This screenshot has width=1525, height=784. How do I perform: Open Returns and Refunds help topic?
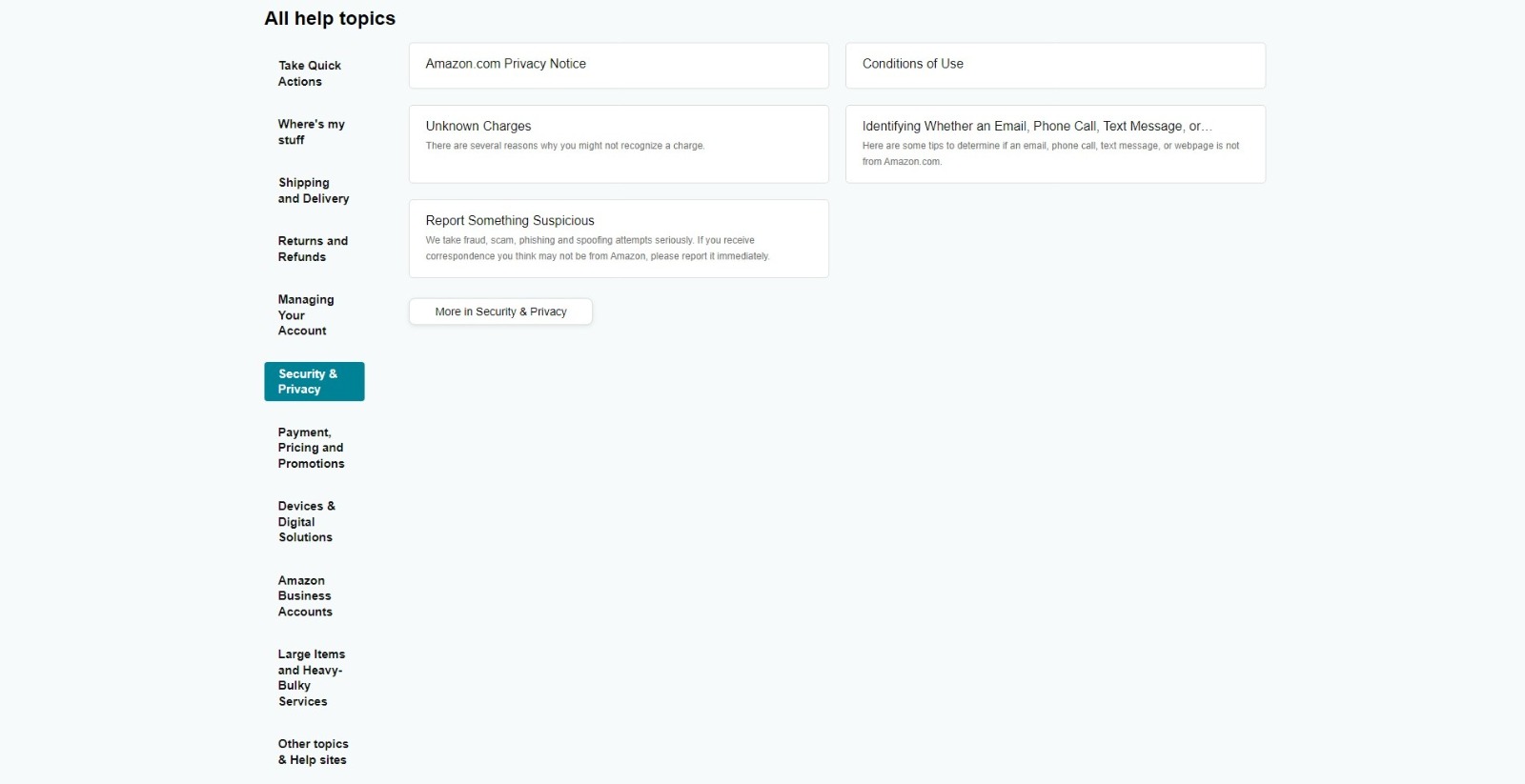[x=313, y=249]
